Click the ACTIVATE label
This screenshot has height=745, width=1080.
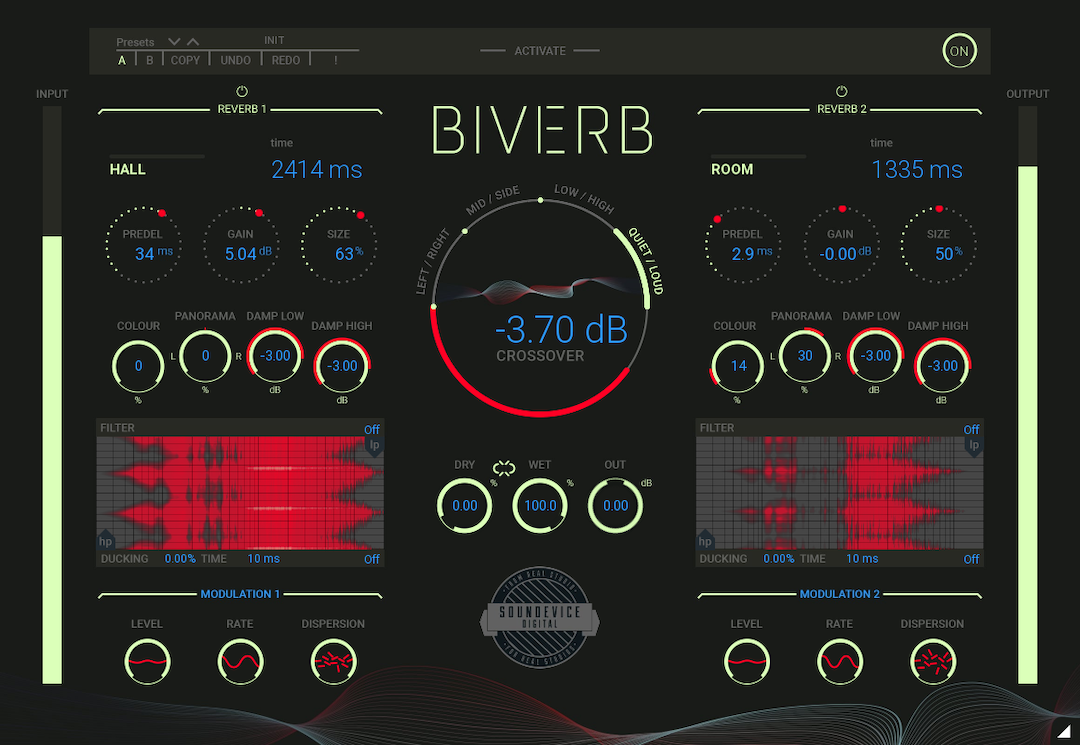click(x=540, y=51)
